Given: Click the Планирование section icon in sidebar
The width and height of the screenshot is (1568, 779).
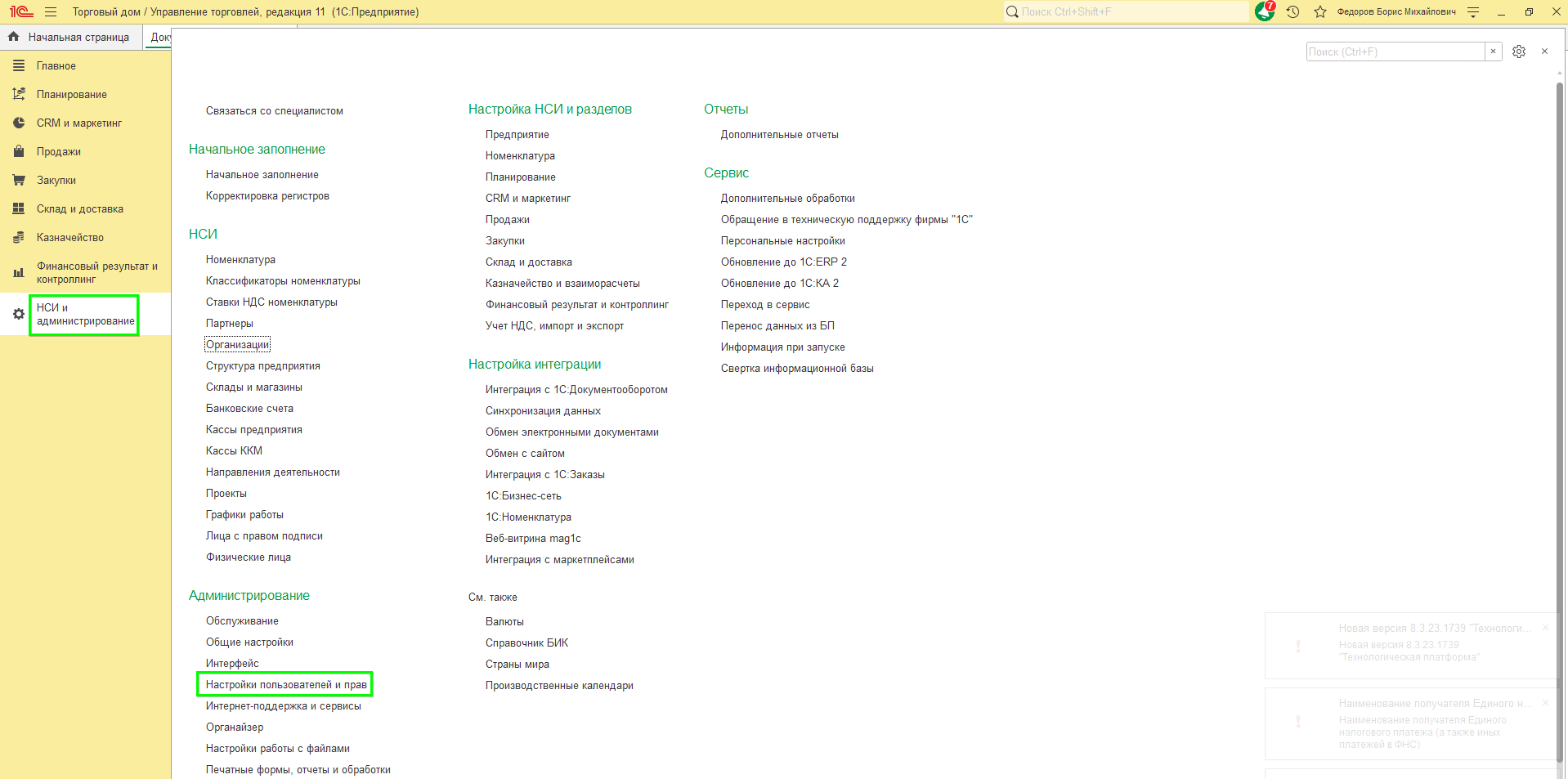Looking at the screenshot, I should coord(19,94).
